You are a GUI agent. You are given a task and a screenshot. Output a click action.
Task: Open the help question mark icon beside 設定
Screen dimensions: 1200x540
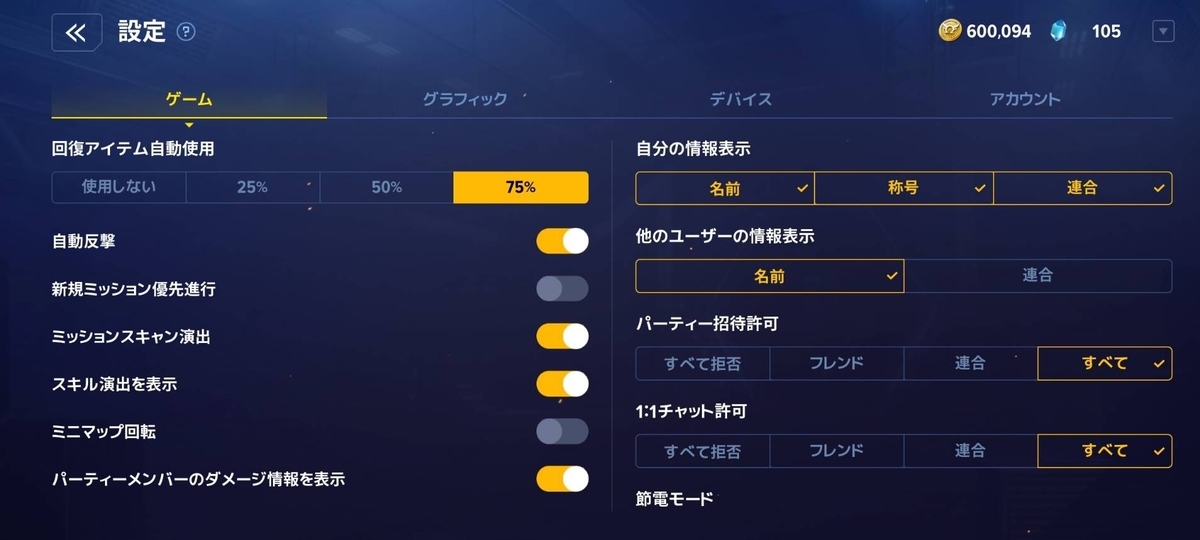186,32
